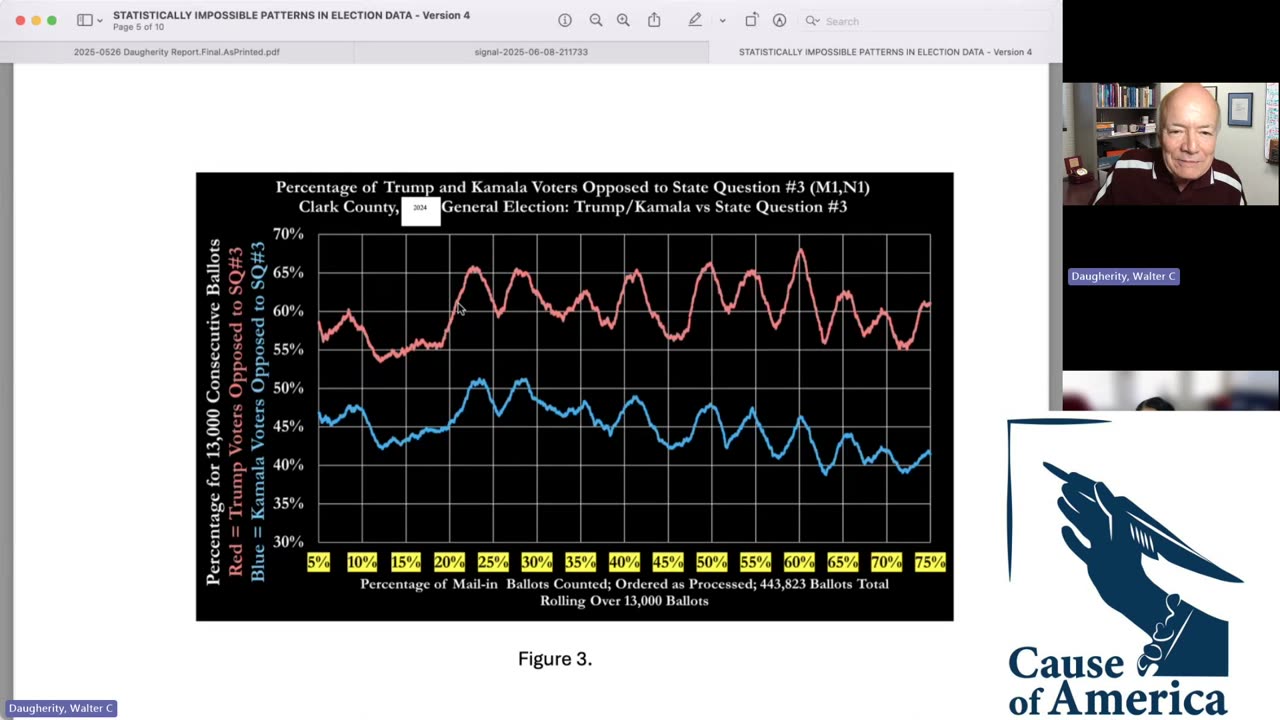The width and height of the screenshot is (1280, 720).
Task: Click the 30% y-axis label on the chart
Action: tap(288, 542)
